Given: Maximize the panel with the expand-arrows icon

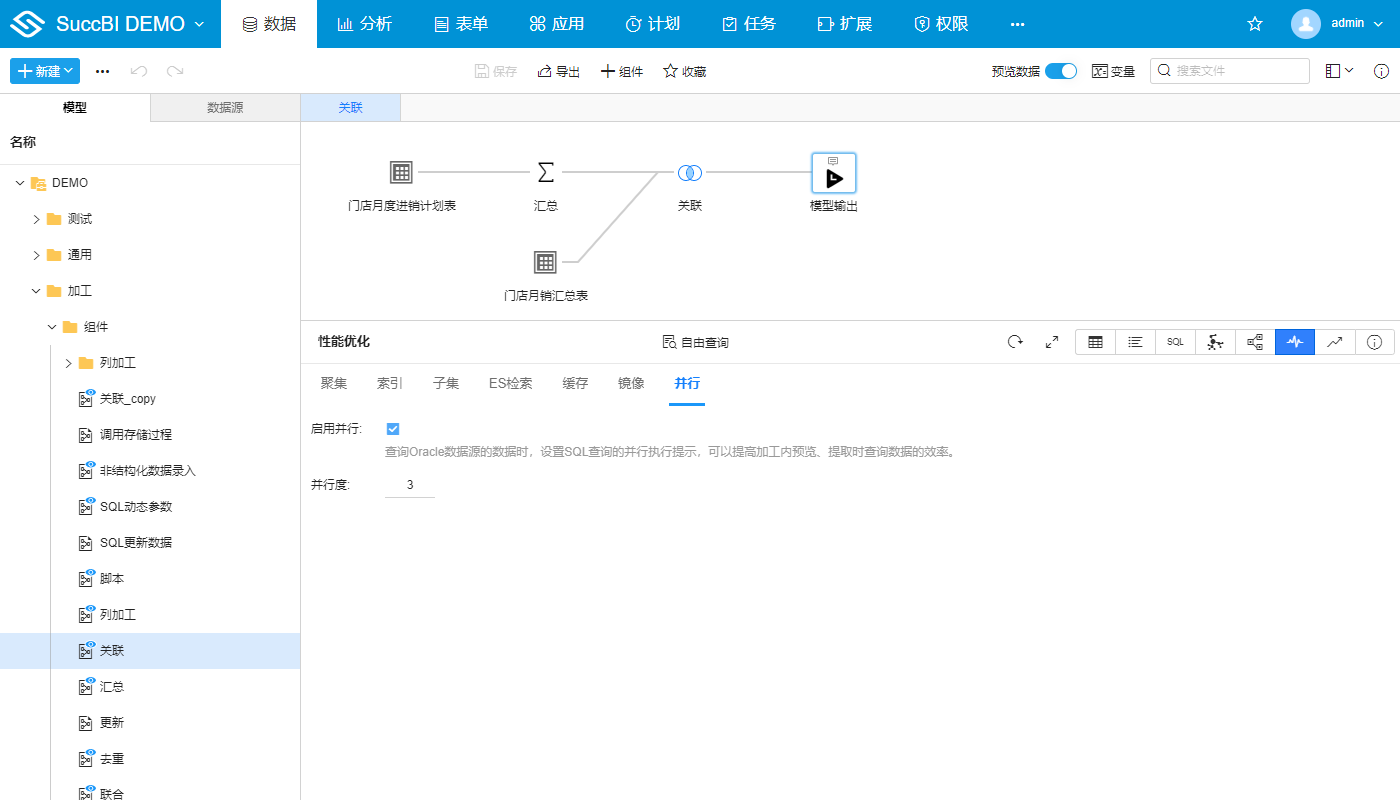Looking at the screenshot, I should tap(1052, 342).
